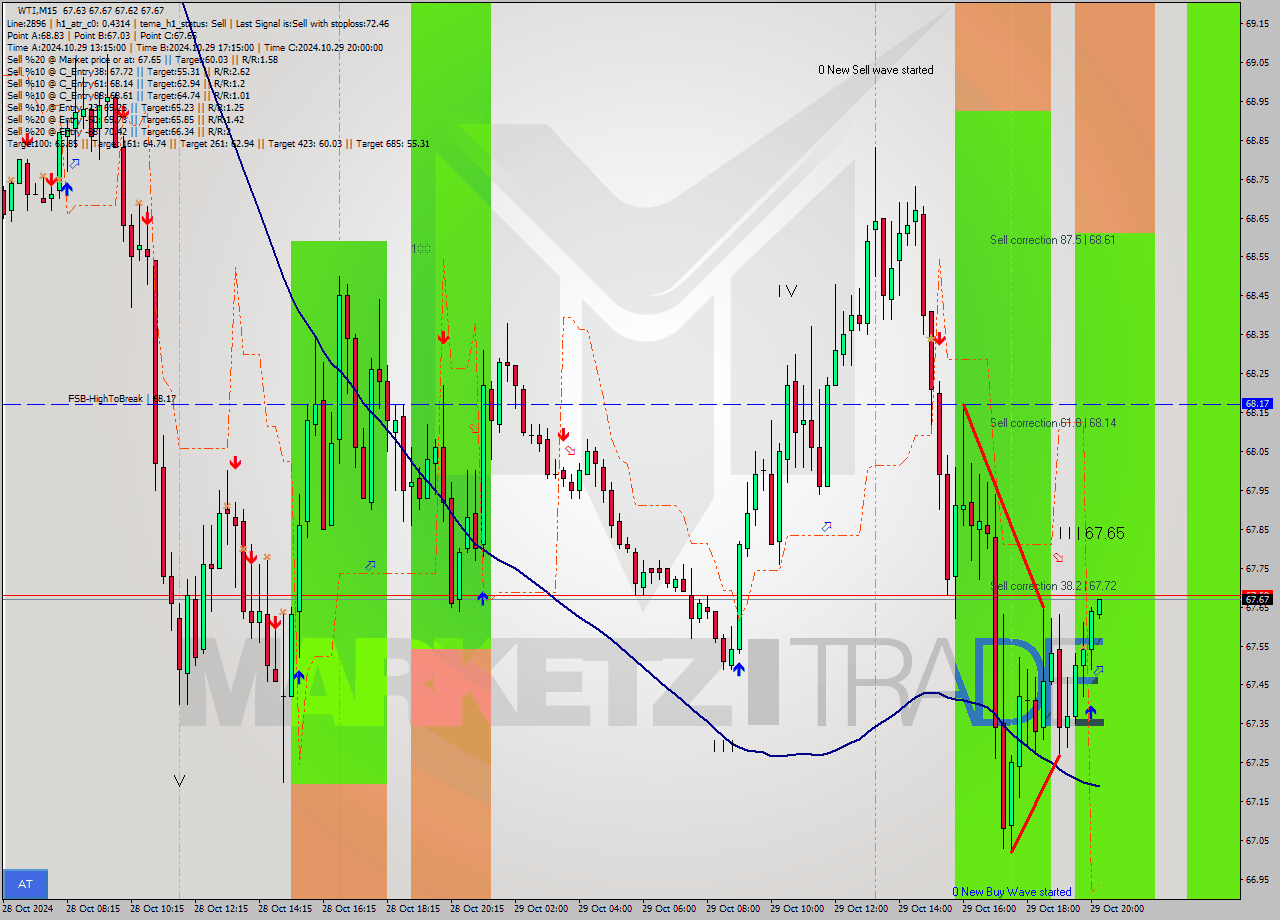Viewport: 1280px width, 920px height.
Task: Click the 66.95 price axis label
Action: [1257, 880]
